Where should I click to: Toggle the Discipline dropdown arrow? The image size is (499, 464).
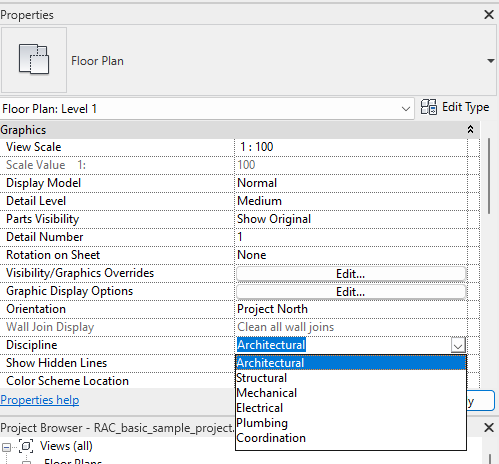(x=458, y=345)
